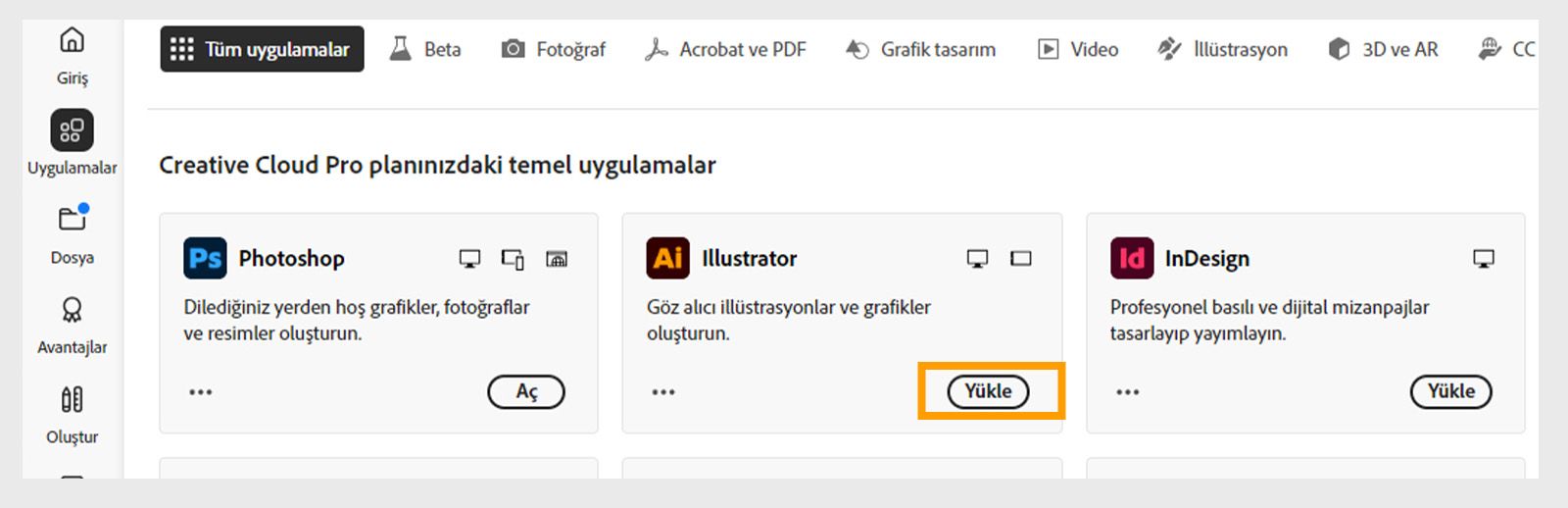The width and height of the screenshot is (1568, 508).
Task: Click the Illustrator title text
Action: tap(750, 258)
